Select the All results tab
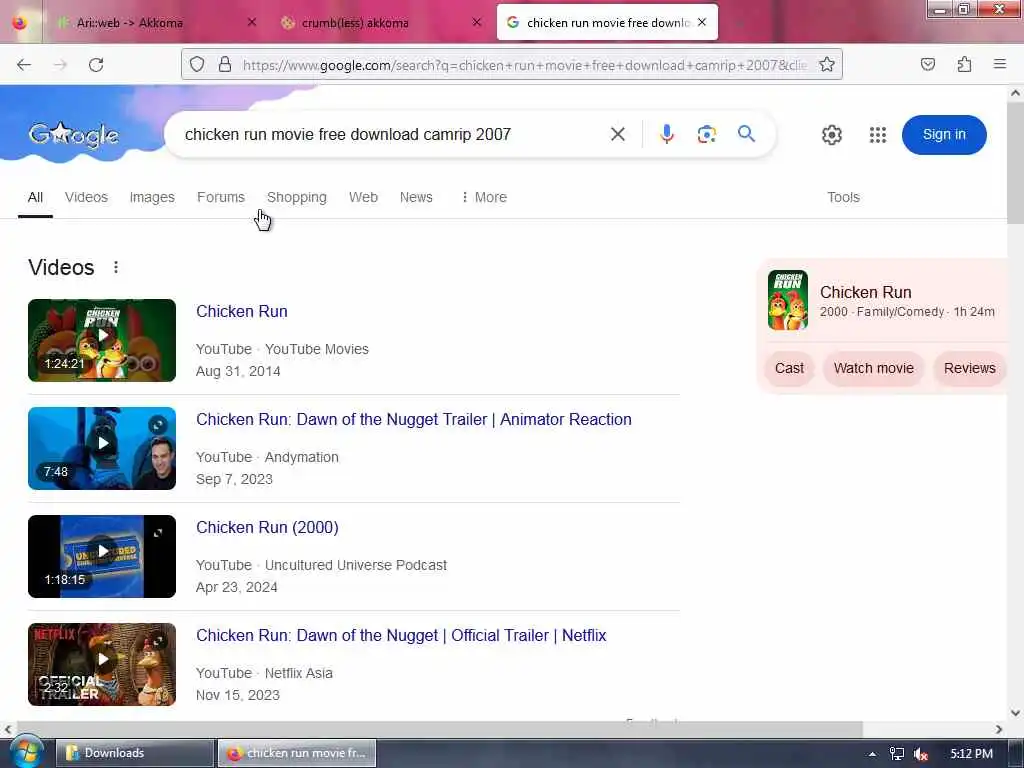 pos(35,197)
